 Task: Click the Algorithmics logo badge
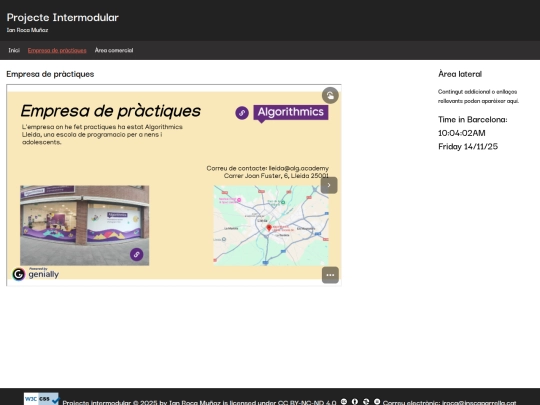coord(291,113)
